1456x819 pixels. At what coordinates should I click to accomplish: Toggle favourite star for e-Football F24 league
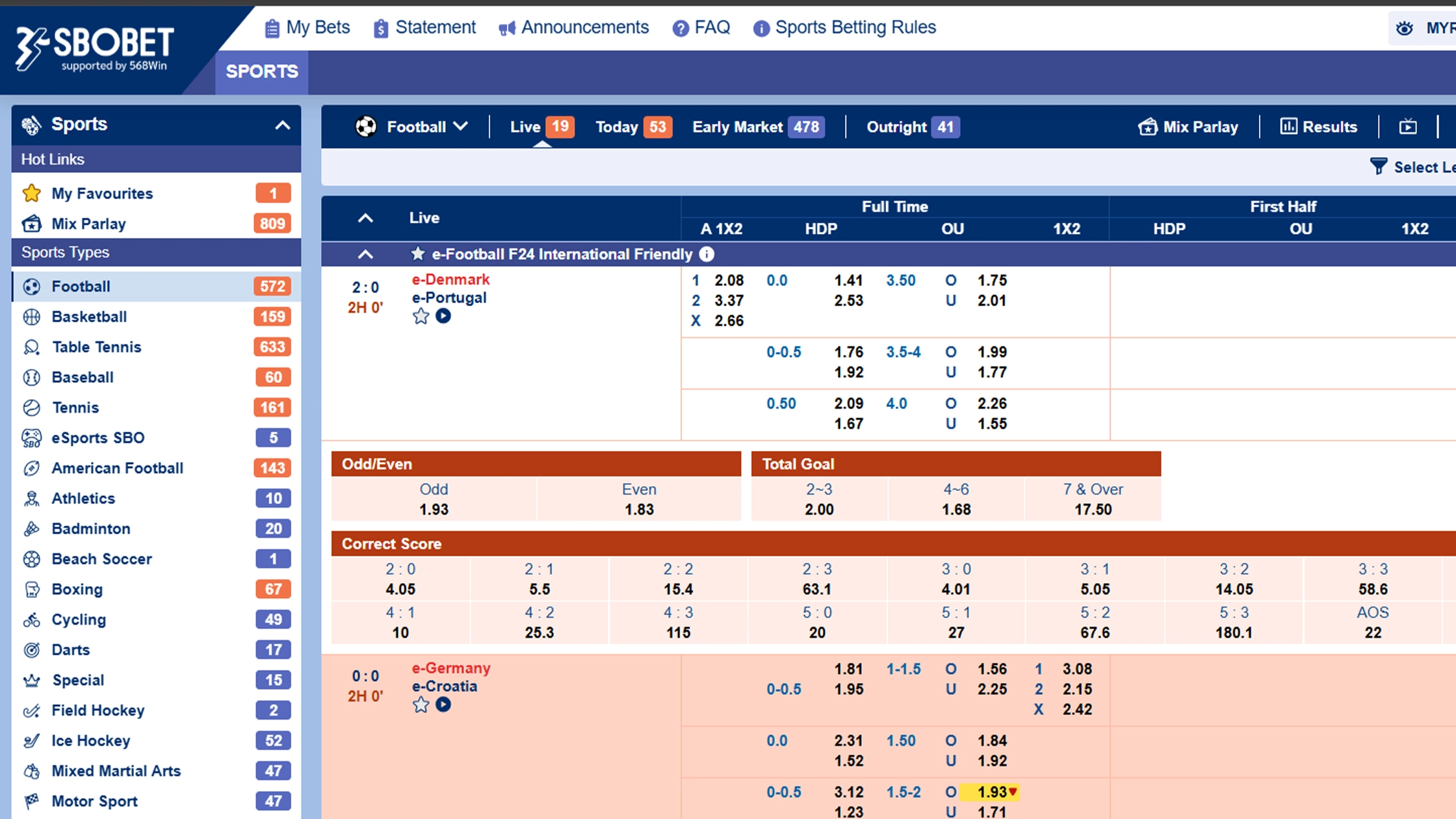pyautogui.click(x=417, y=254)
